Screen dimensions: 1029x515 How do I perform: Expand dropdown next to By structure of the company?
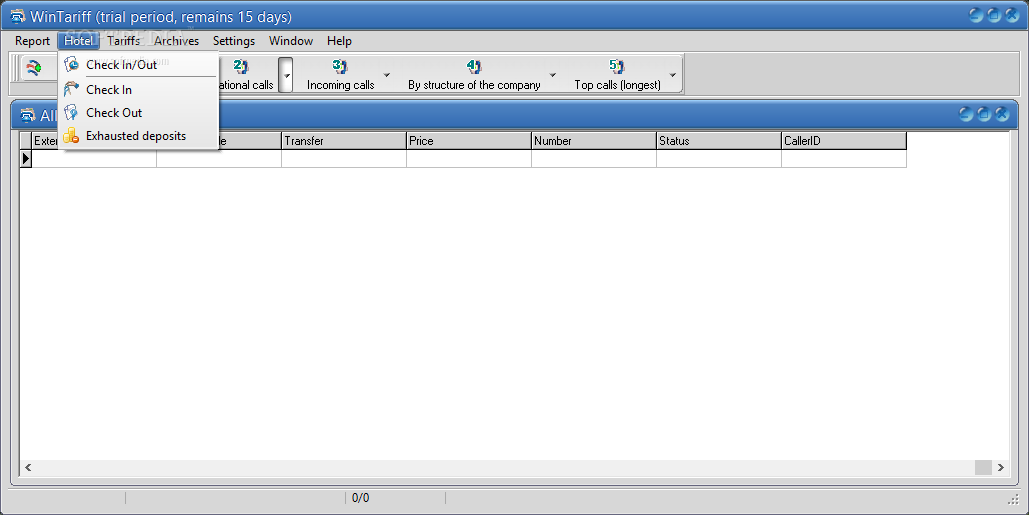coord(553,74)
